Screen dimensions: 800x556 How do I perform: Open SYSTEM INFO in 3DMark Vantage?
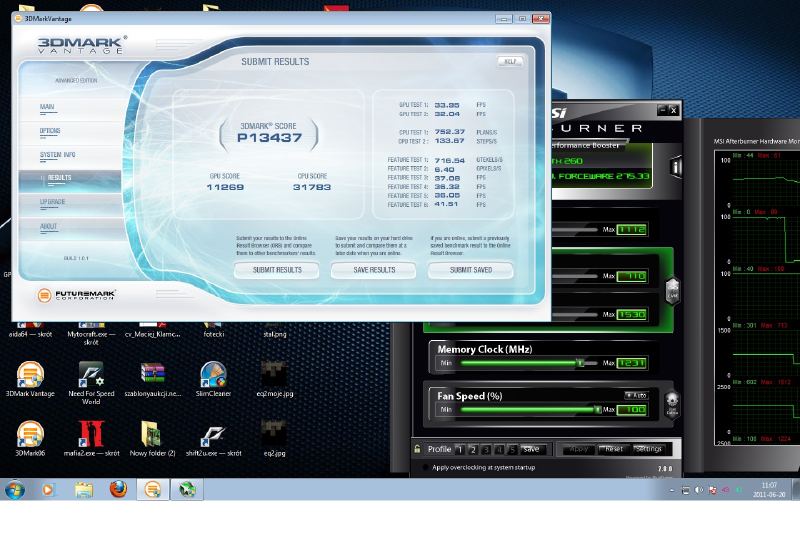(57, 155)
